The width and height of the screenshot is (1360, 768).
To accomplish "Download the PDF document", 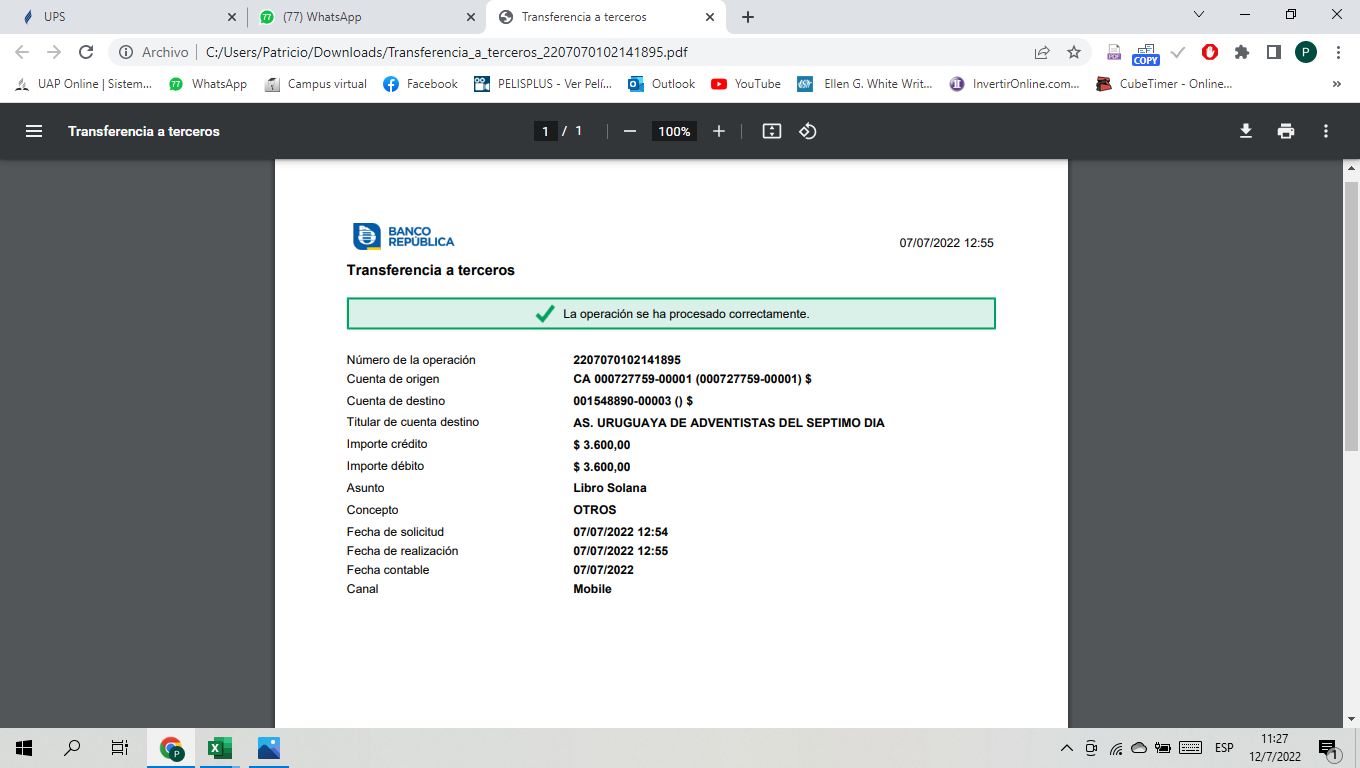I will tap(1246, 131).
